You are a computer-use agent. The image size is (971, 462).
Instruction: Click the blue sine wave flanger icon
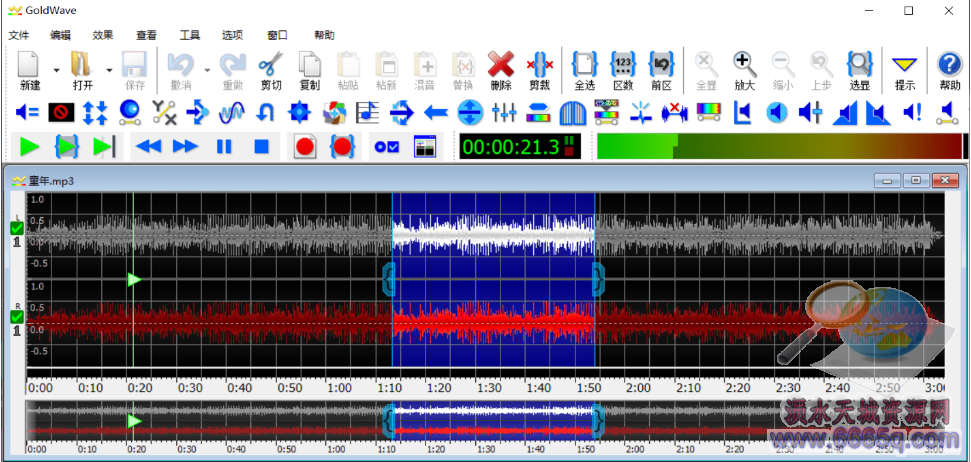pos(232,112)
